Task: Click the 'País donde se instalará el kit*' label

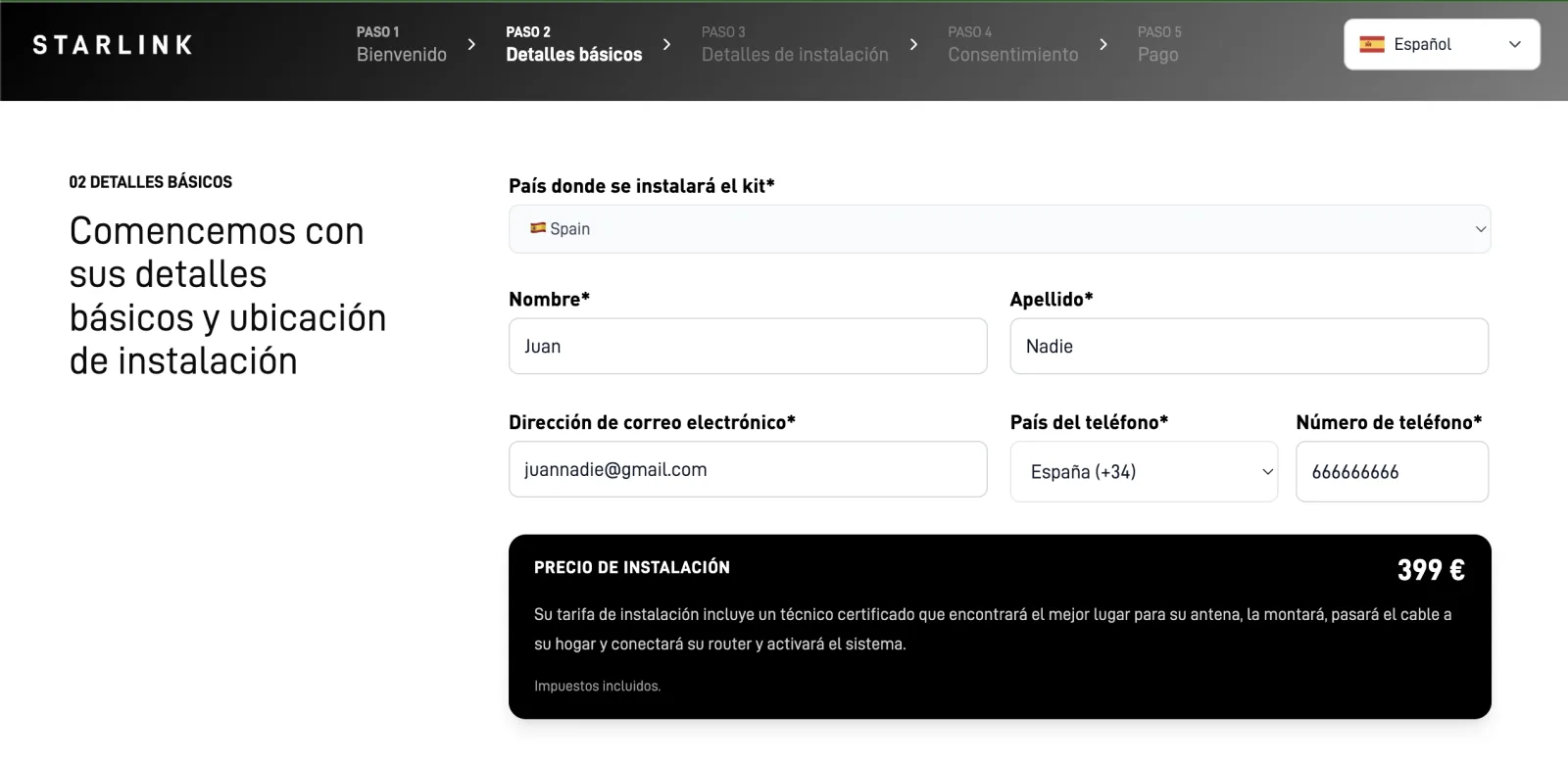Action: point(642,186)
